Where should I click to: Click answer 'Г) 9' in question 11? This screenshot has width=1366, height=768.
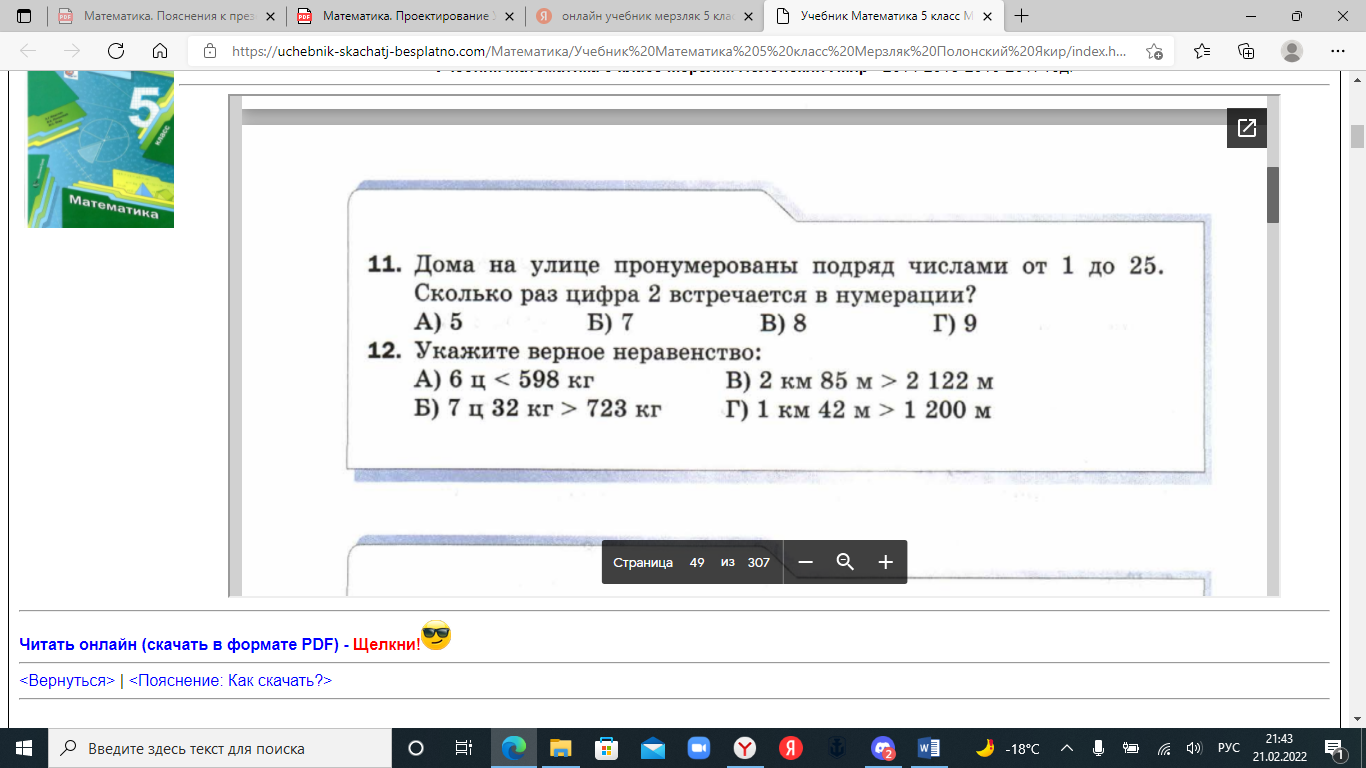click(957, 323)
